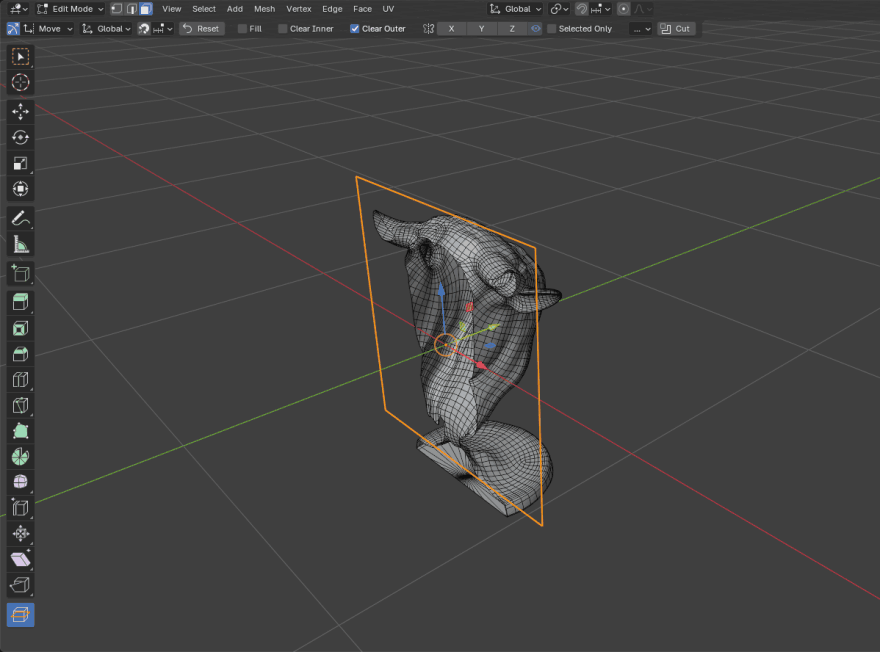Open the Move gizmo dropdown
This screenshot has height=652, width=880.
49,29
